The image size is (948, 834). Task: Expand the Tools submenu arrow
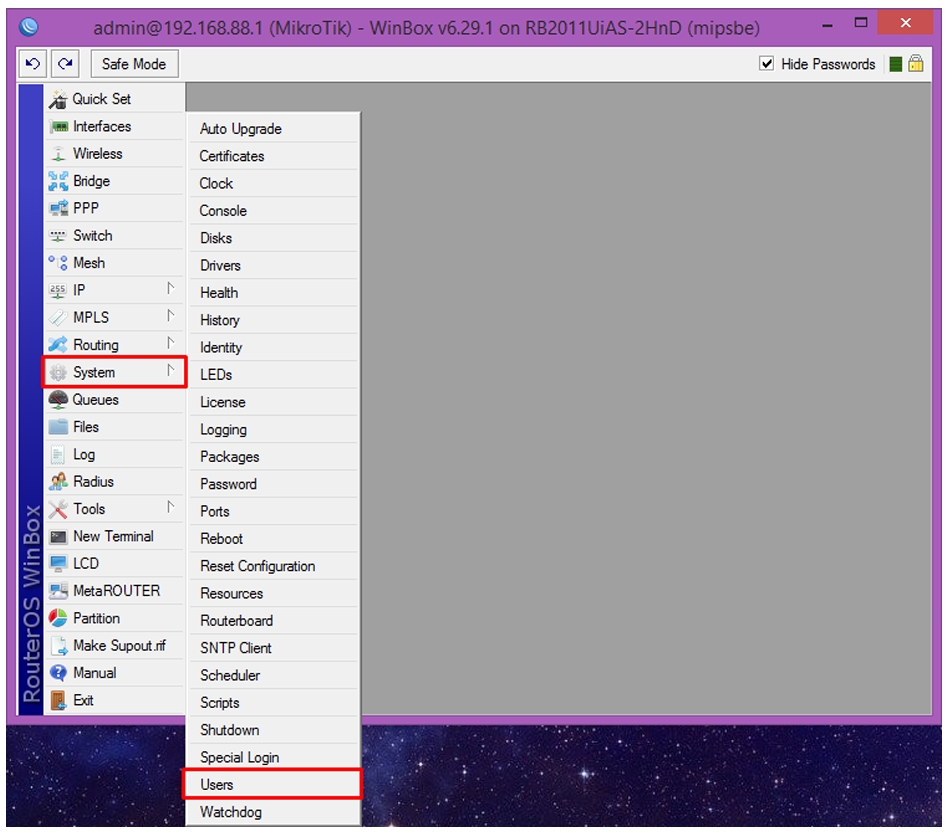point(170,508)
